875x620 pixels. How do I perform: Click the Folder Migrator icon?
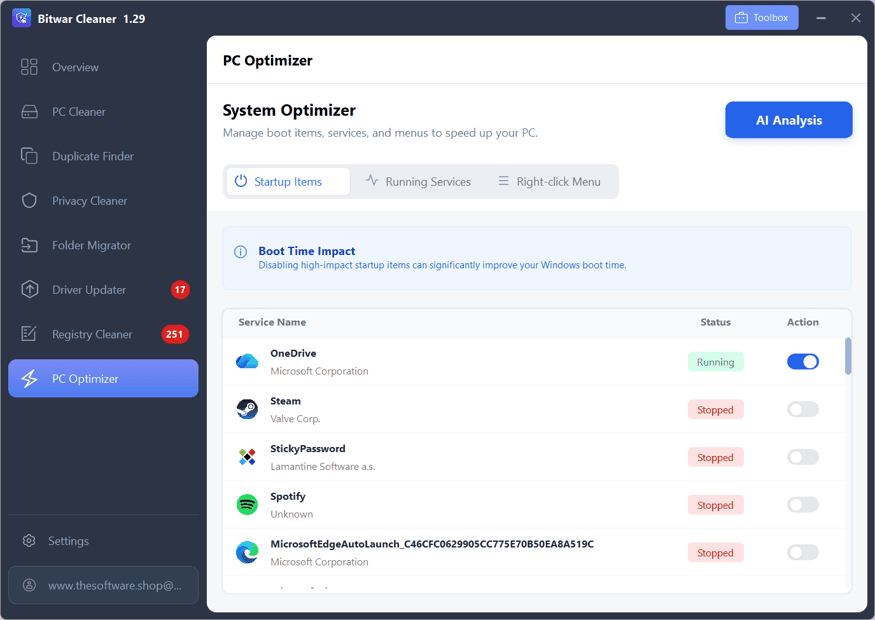29,245
